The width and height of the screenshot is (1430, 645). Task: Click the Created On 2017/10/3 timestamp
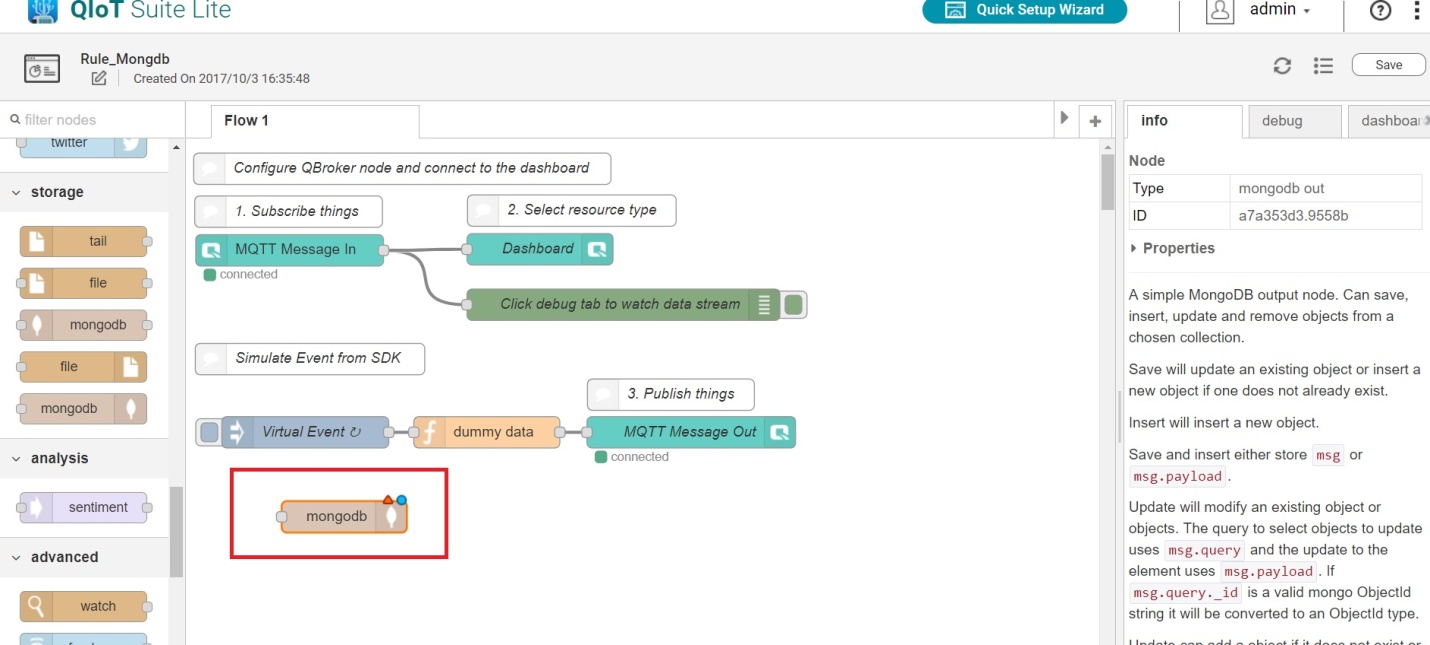coord(221,78)
